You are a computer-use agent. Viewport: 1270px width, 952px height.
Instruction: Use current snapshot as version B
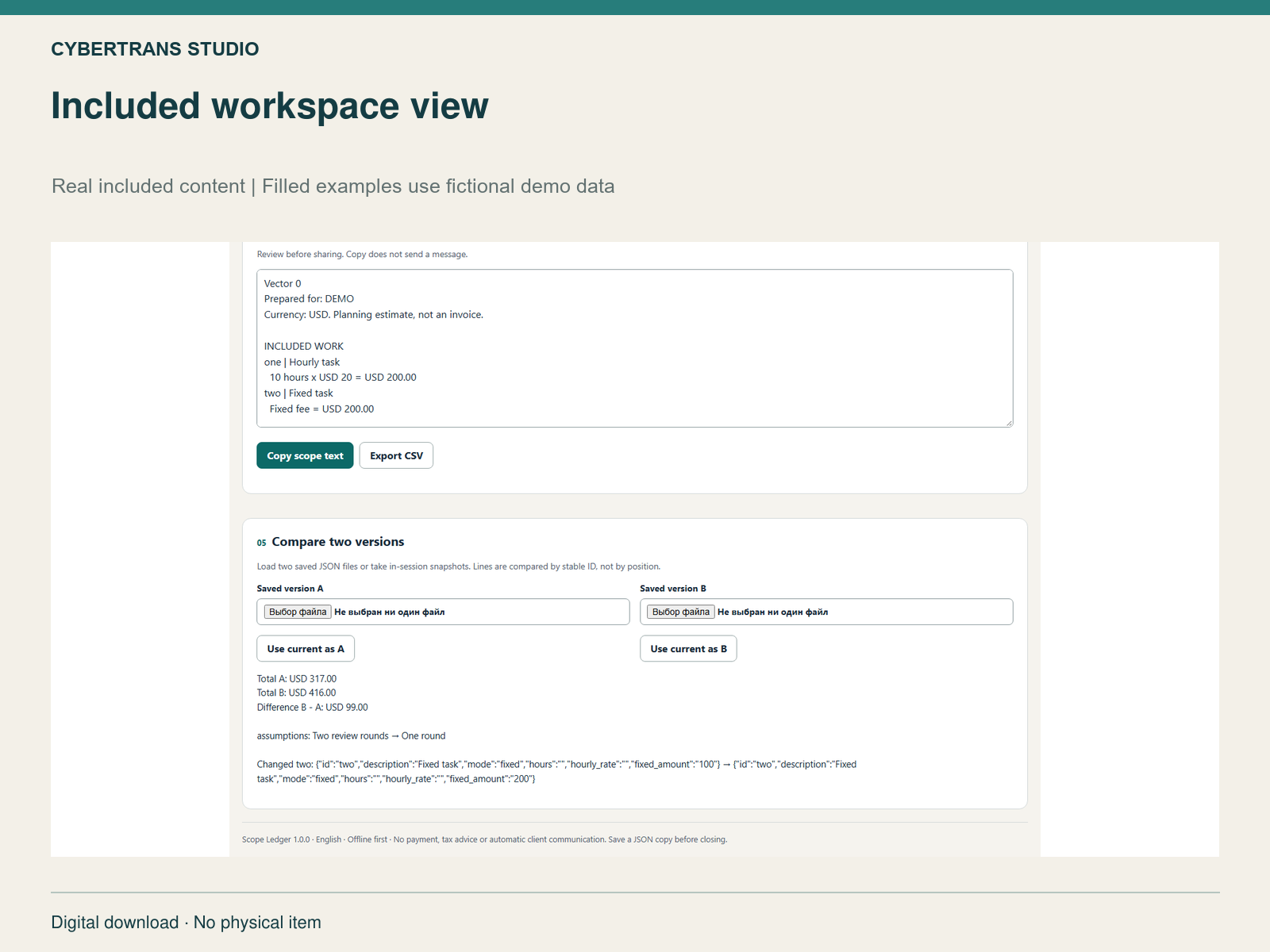688,649
